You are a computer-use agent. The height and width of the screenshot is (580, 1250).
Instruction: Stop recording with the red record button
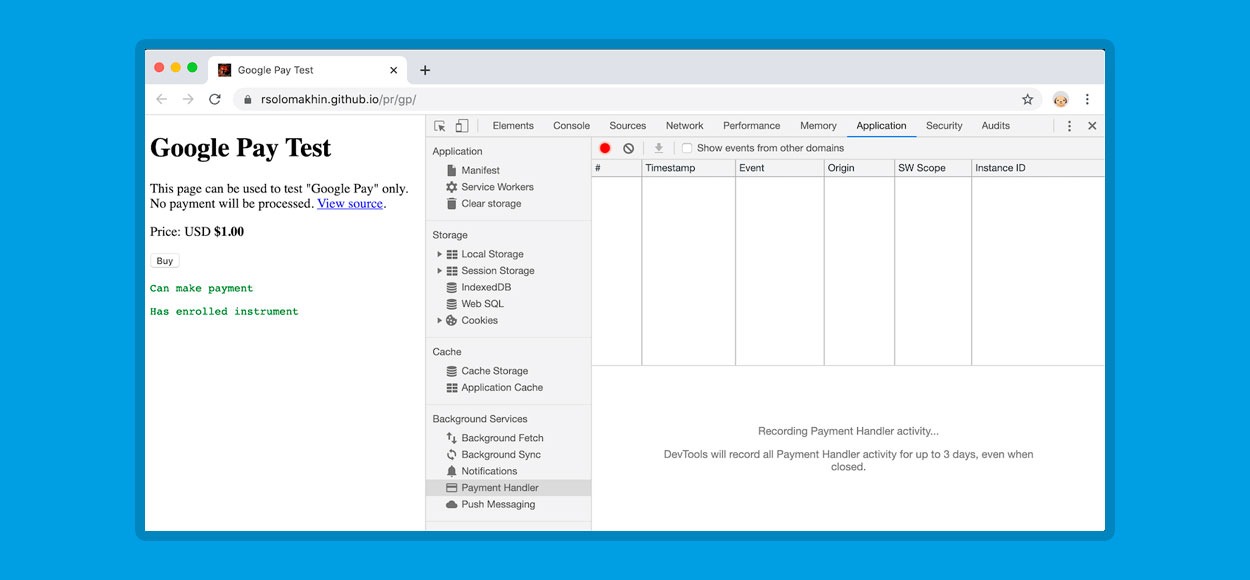(605, 148)
